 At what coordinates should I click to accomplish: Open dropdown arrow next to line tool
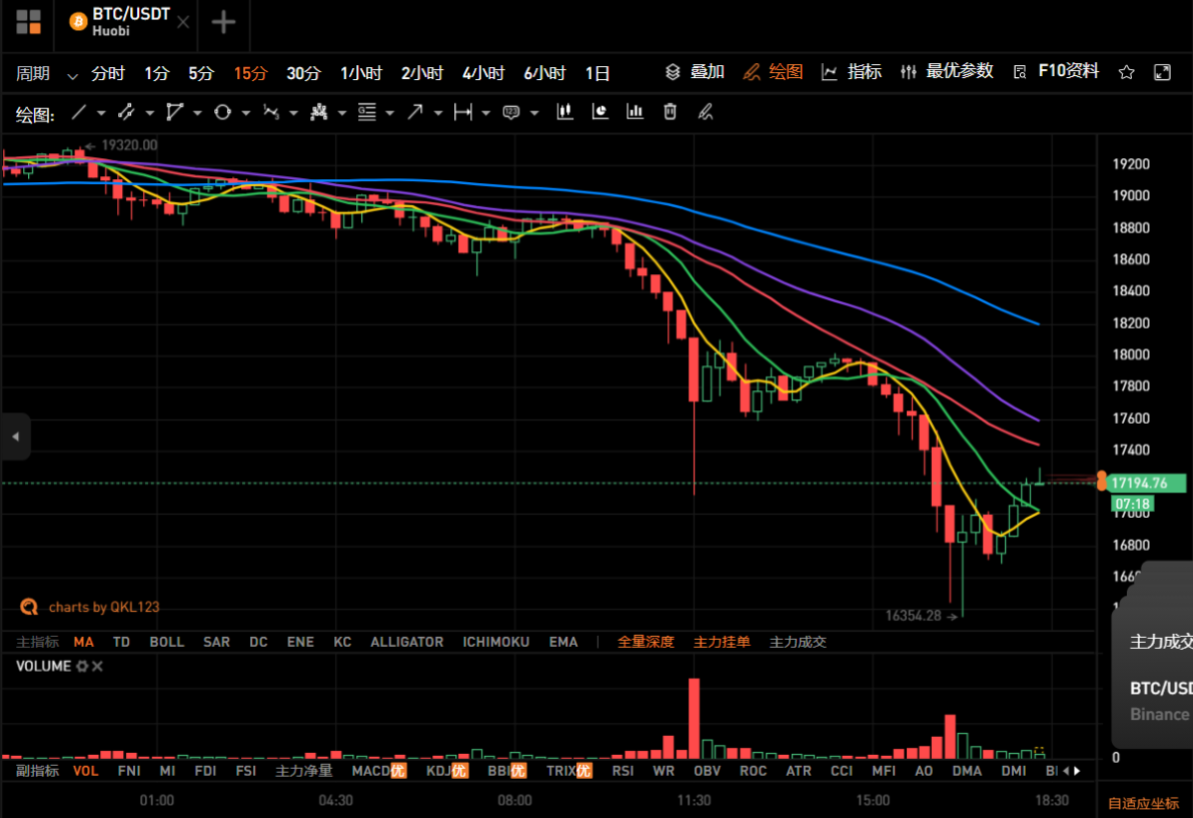coord(101,113)
